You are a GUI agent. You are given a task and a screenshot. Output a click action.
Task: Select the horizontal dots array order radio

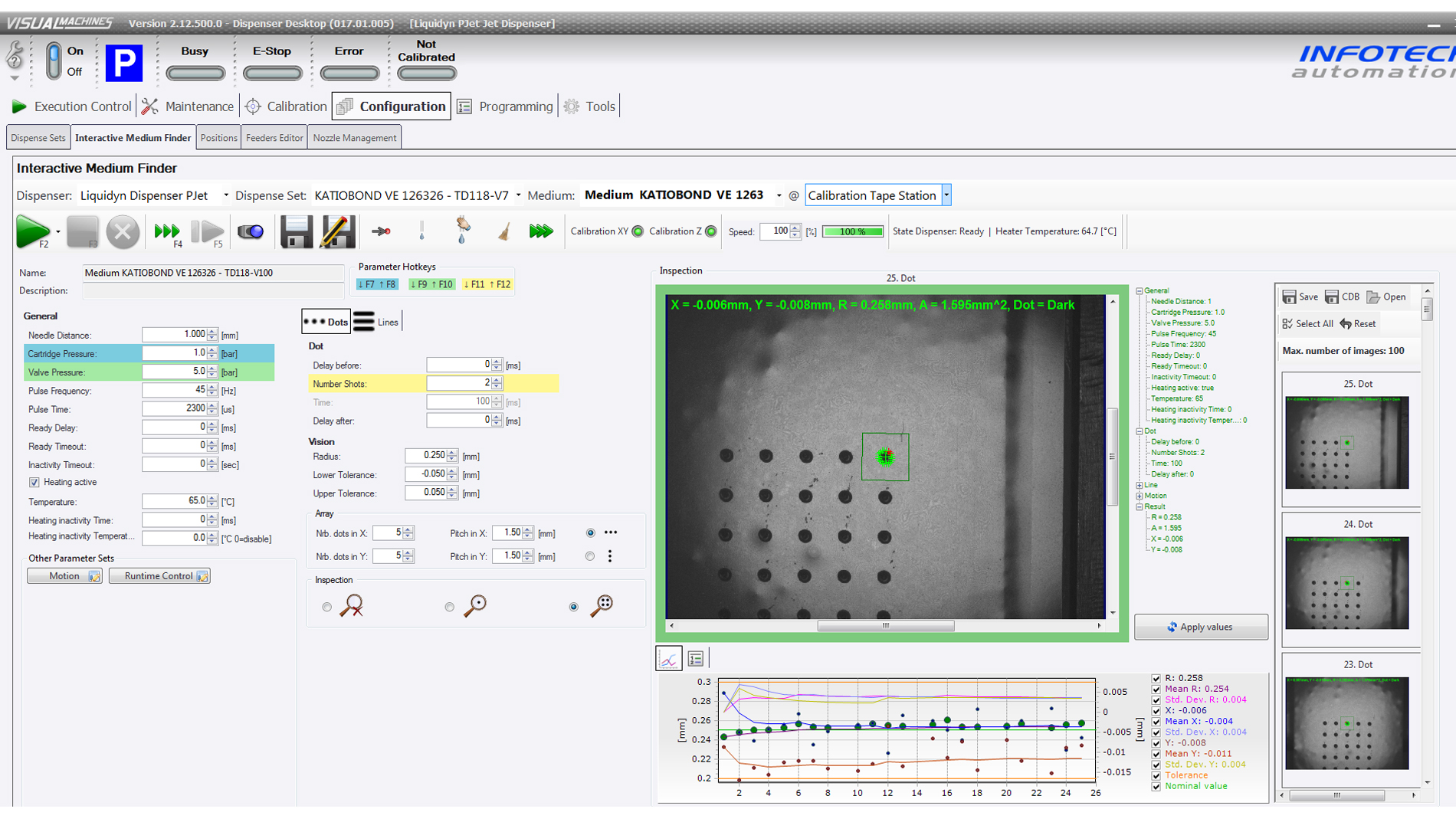coord(590,532)
